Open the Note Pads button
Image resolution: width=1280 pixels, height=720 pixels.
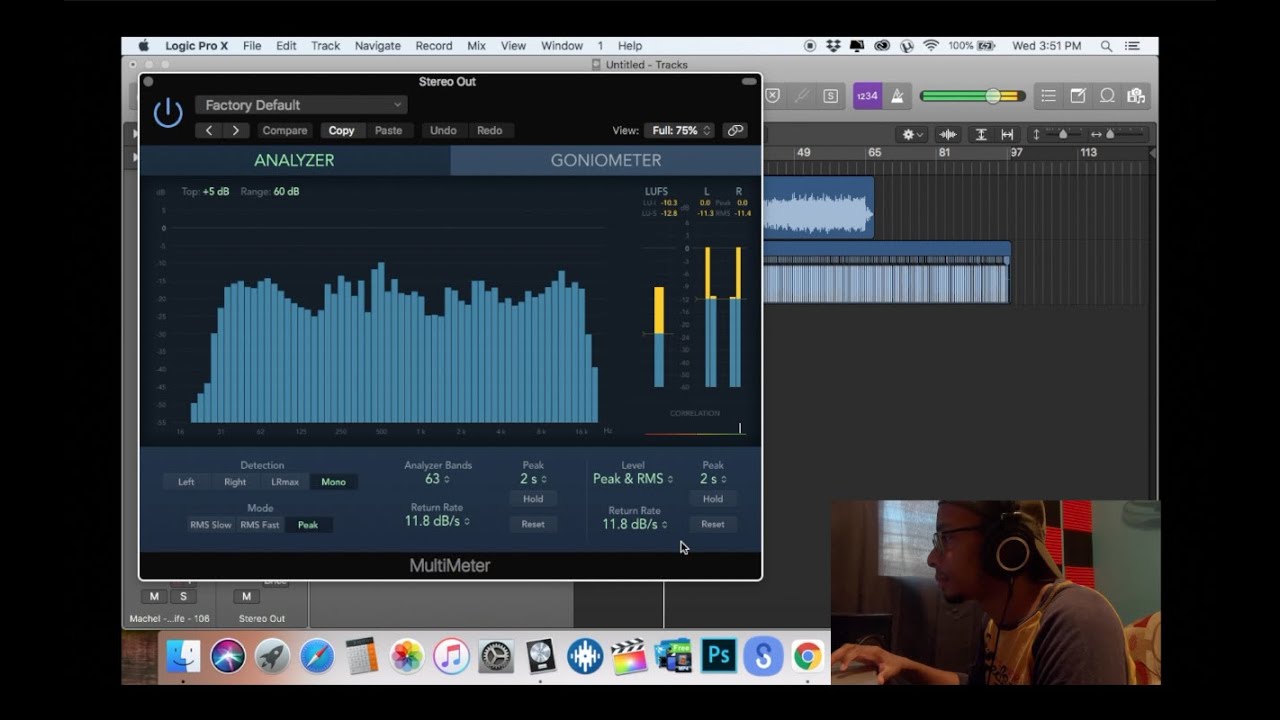1078,96
